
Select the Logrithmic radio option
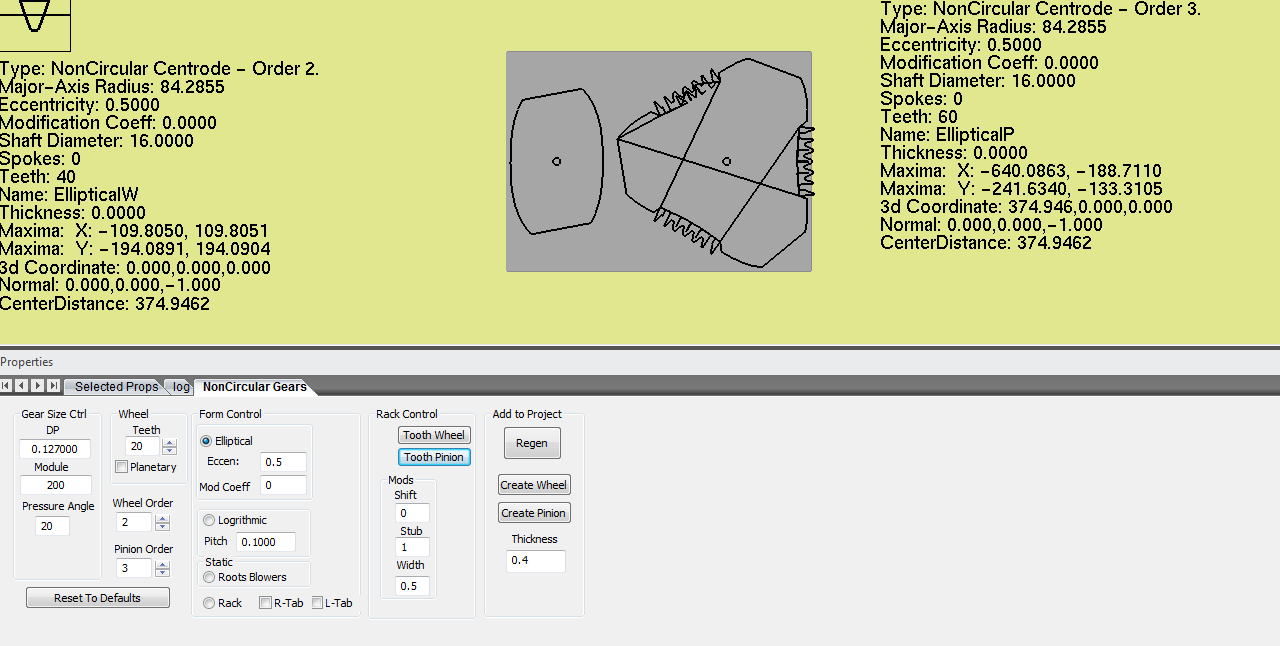coord(209,520)
